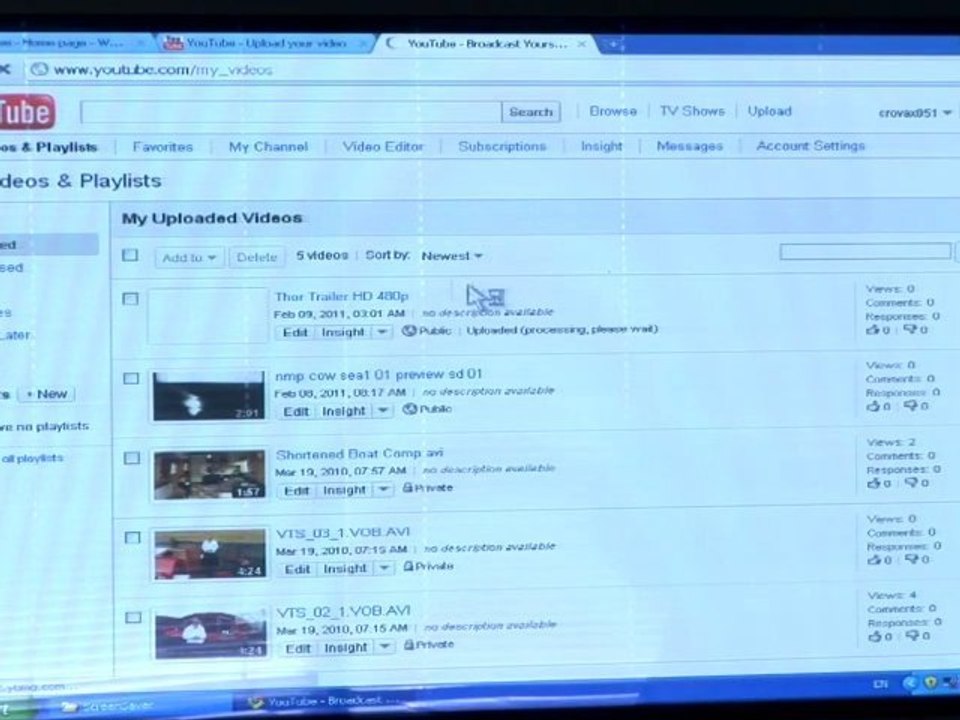
Task: Open Subscriptions
Action: click(502, 146)
